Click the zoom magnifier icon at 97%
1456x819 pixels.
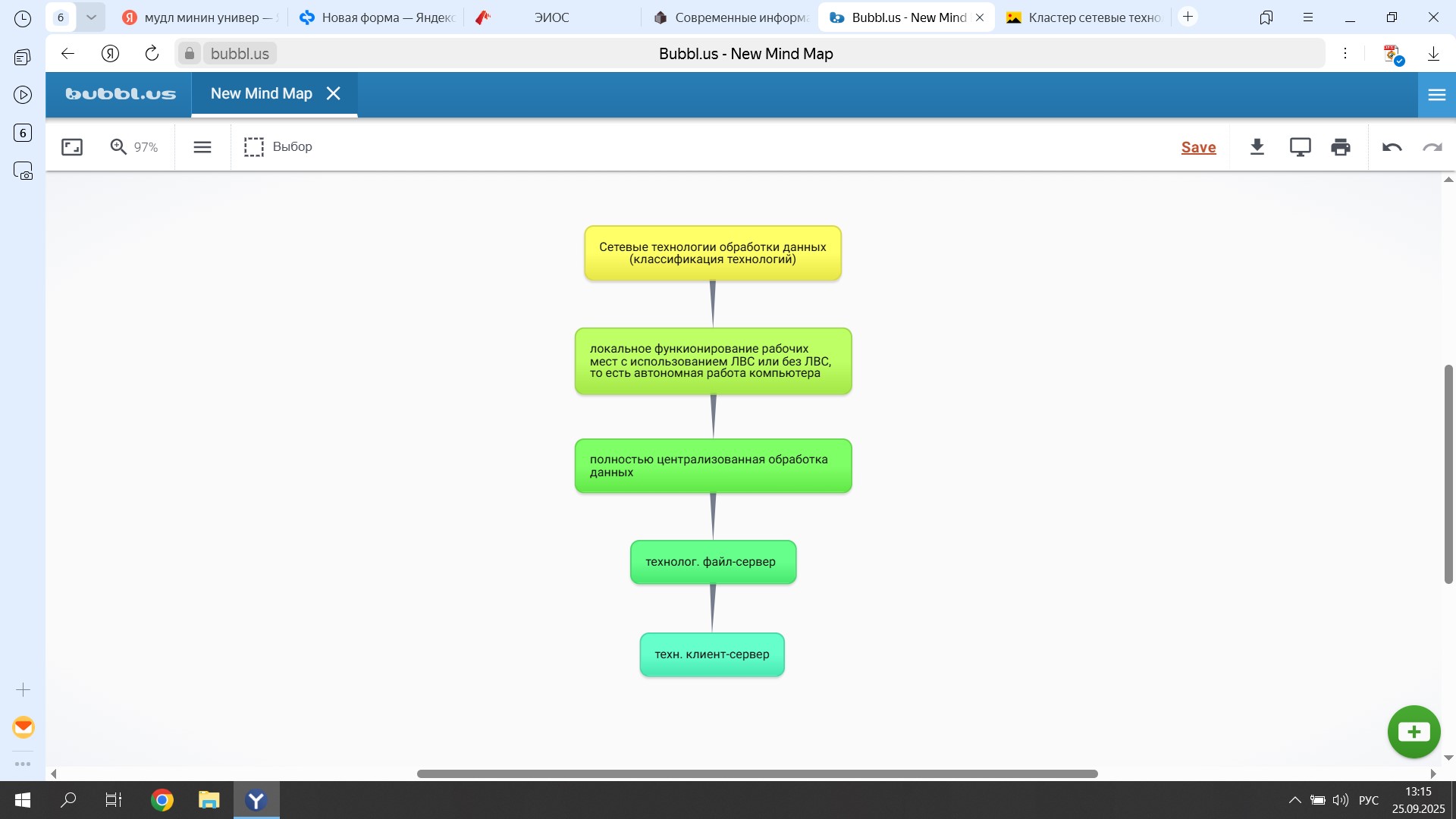point(119,147)
